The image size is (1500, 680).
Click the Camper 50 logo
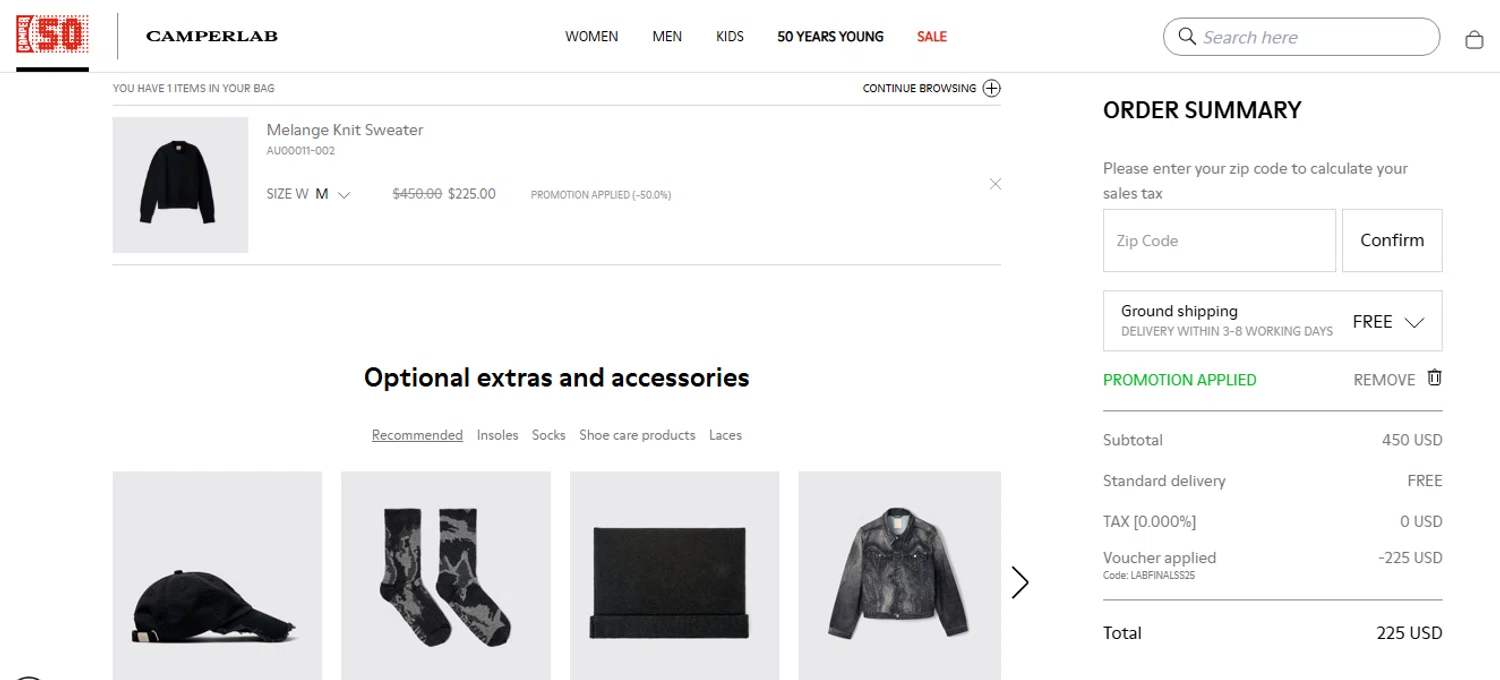point(52,36)
